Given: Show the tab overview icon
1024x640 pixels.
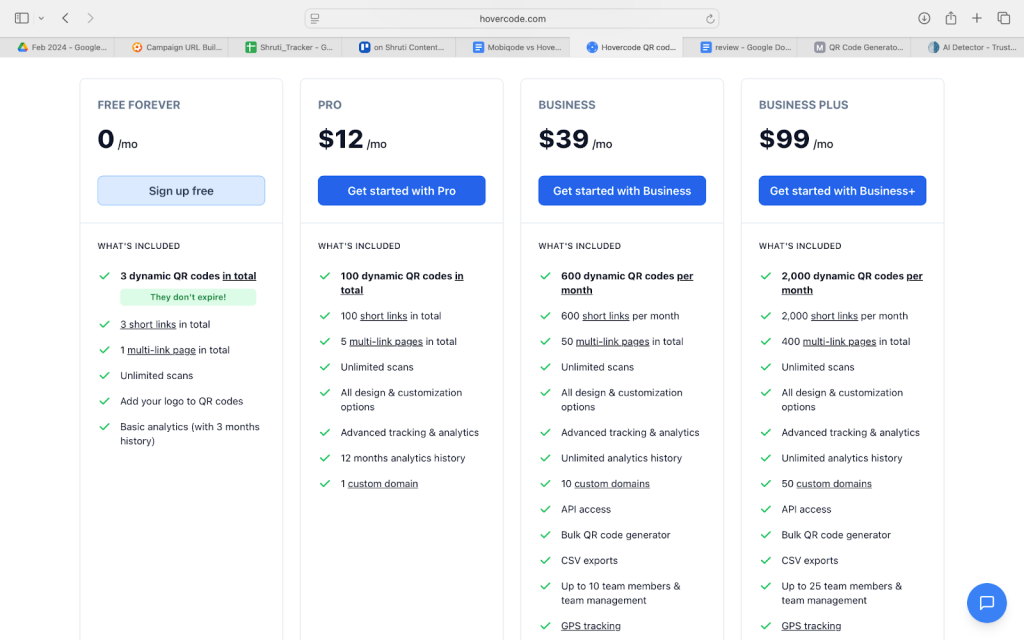Looking at the screenshot, I should pyautogui.click(x=1004, y=18).
